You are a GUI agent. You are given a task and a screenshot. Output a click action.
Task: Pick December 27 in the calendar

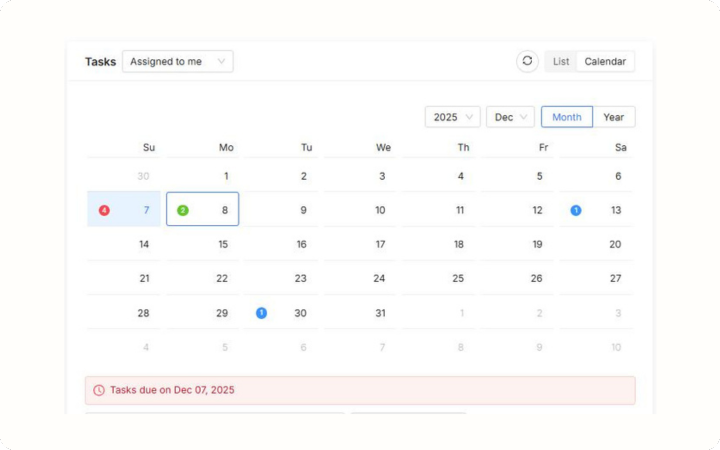pyautogui.click(x=596, y=278)
